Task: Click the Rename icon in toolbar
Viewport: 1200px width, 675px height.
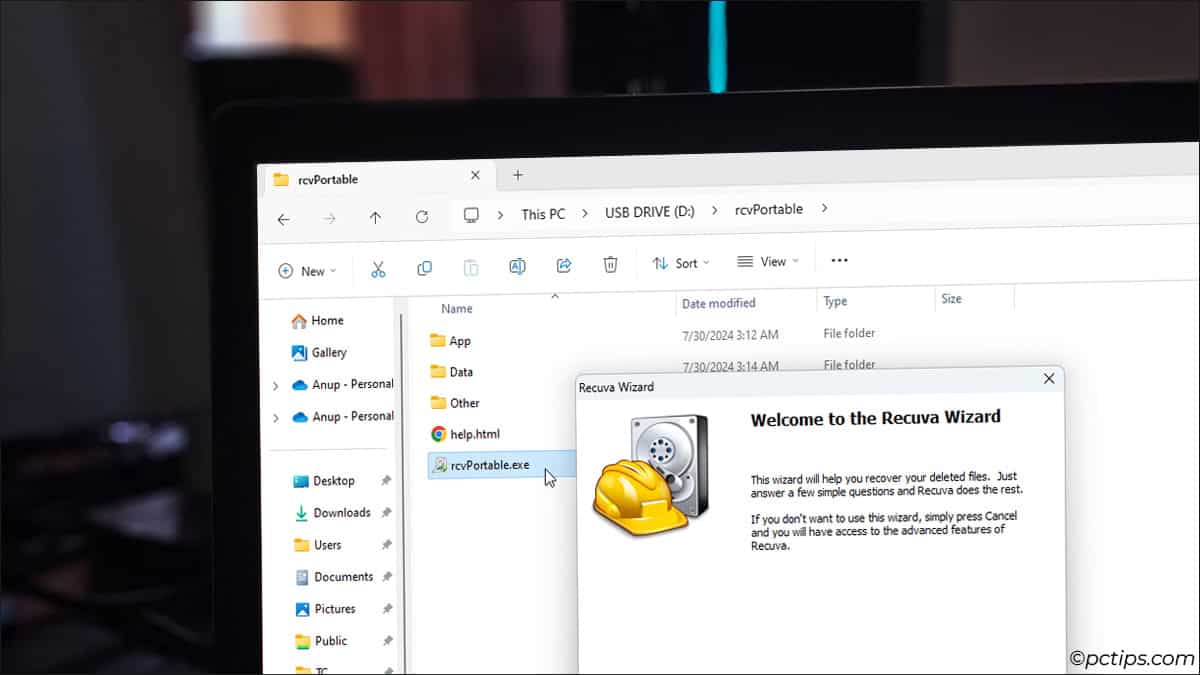Action: tap(517, 266)
